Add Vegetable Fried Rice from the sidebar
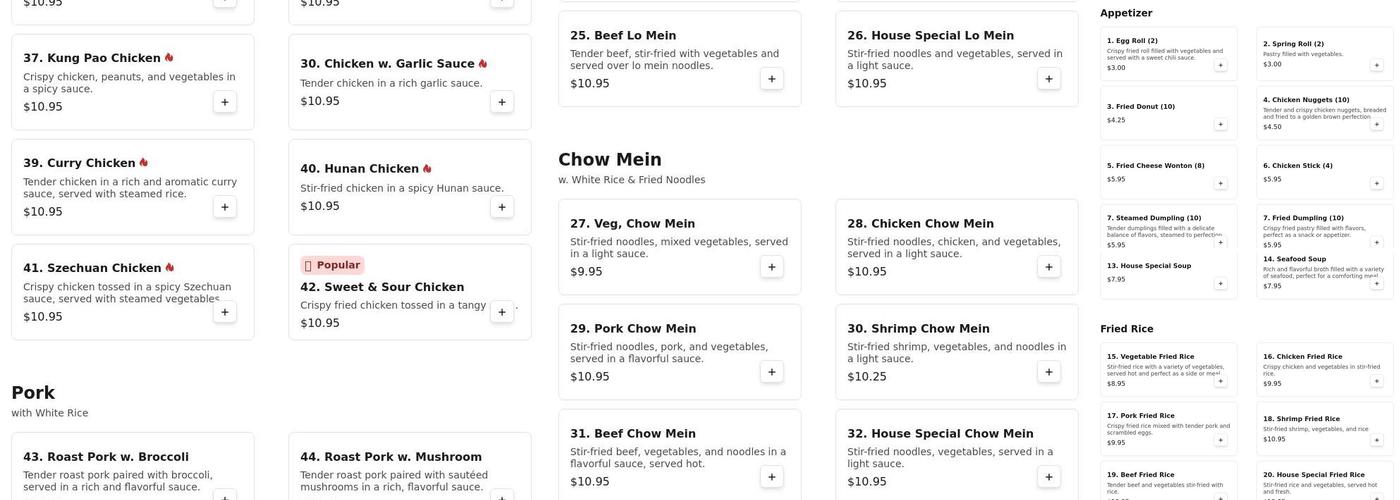 1220,381
